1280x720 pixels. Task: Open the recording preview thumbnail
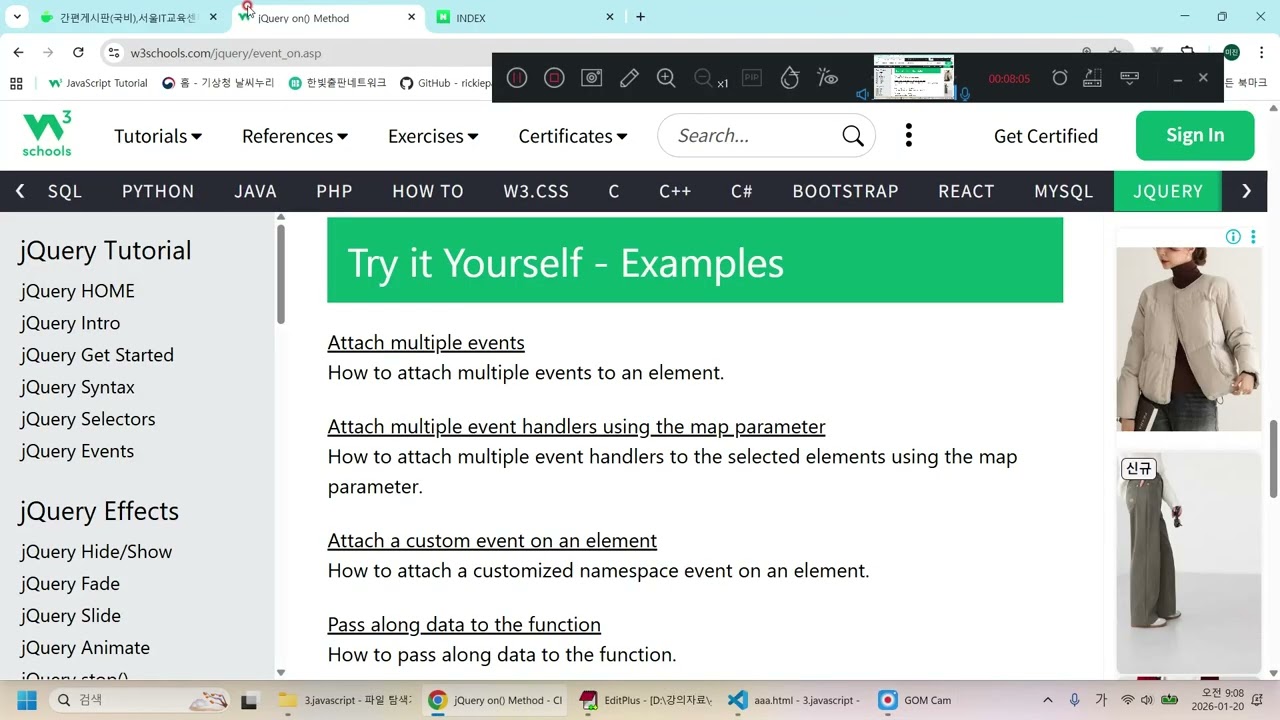(913, 76)
